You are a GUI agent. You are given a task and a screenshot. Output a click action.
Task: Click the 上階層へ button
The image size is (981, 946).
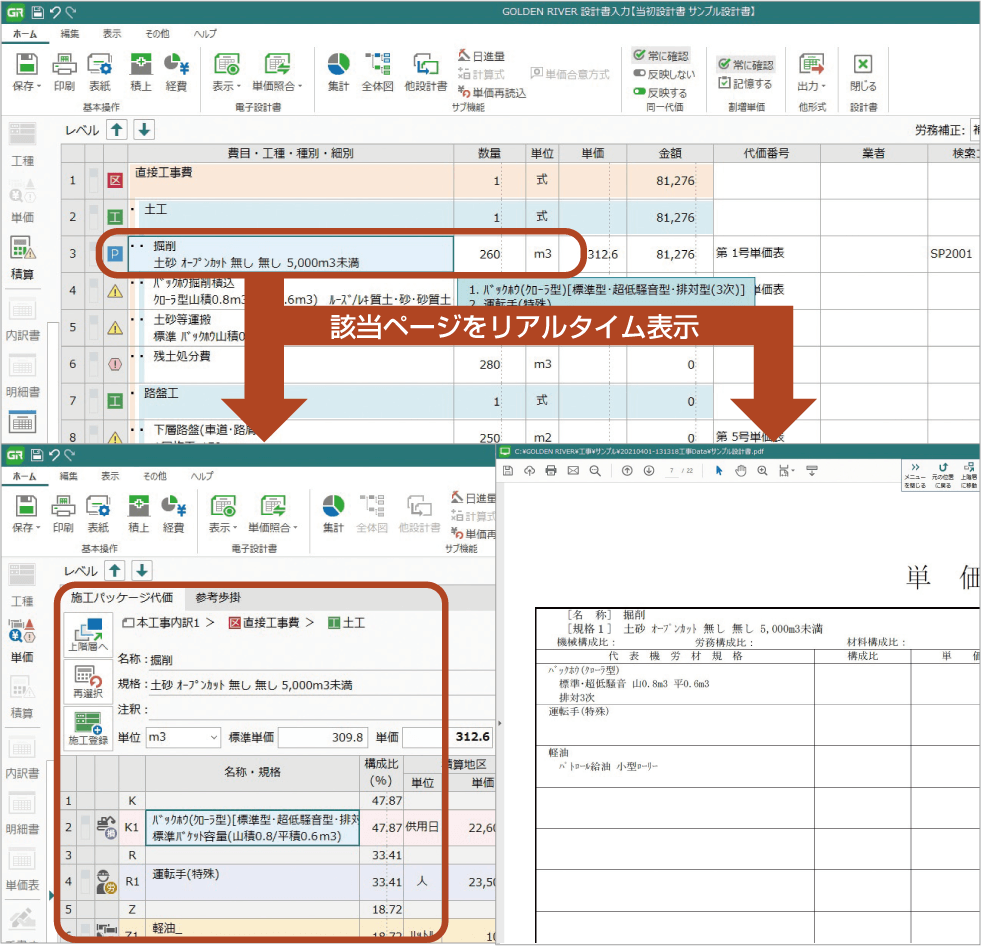pyautogui.click(x=88, y=634)
